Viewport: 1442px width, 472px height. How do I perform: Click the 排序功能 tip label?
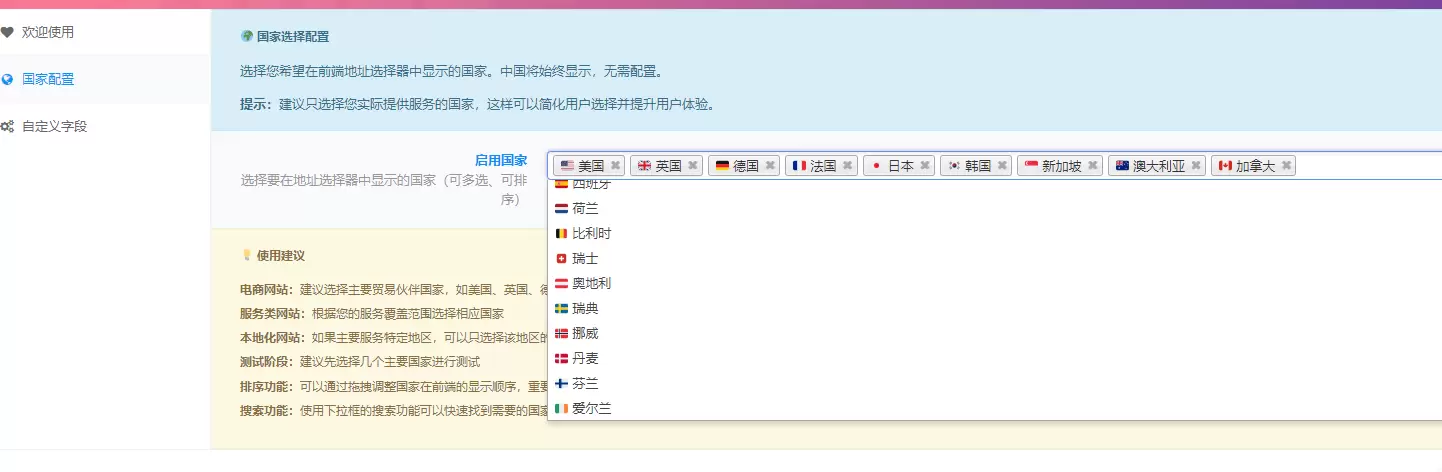[268, 386]
